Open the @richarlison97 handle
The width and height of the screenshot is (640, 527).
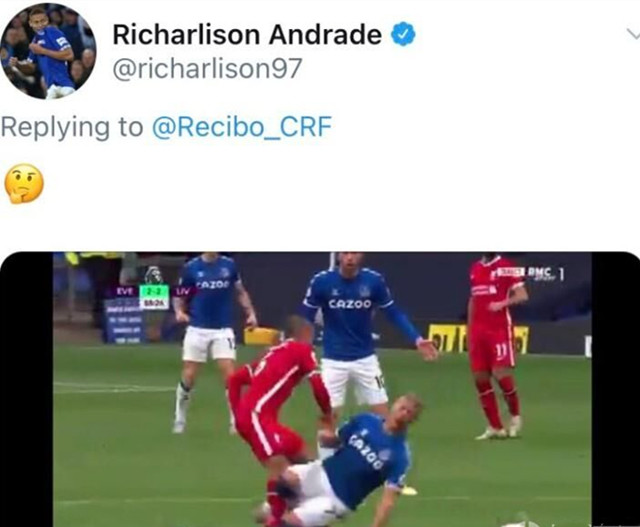(x=207, y=69)
